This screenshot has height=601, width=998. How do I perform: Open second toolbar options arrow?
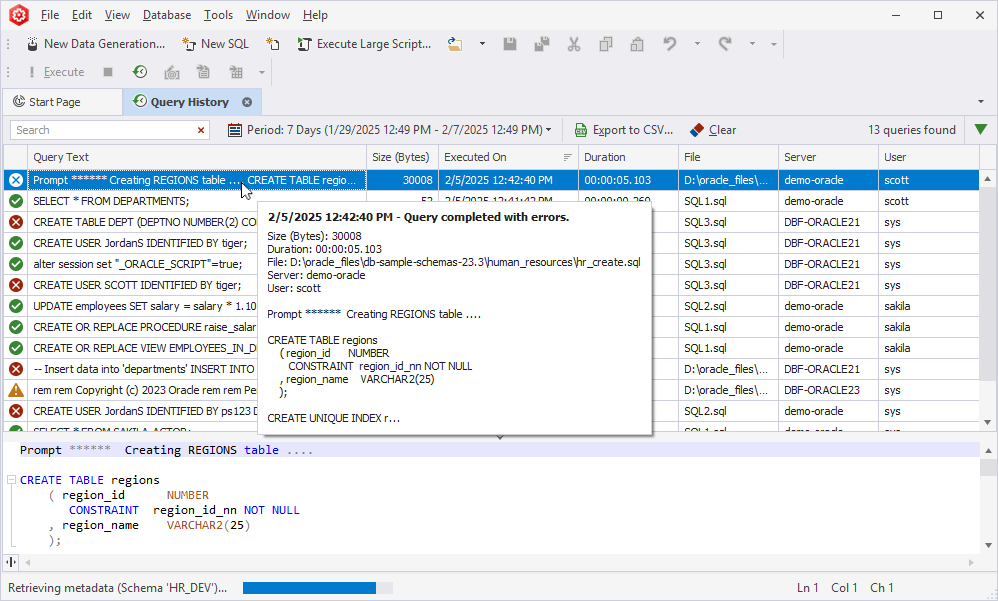[x=262, y=73]
